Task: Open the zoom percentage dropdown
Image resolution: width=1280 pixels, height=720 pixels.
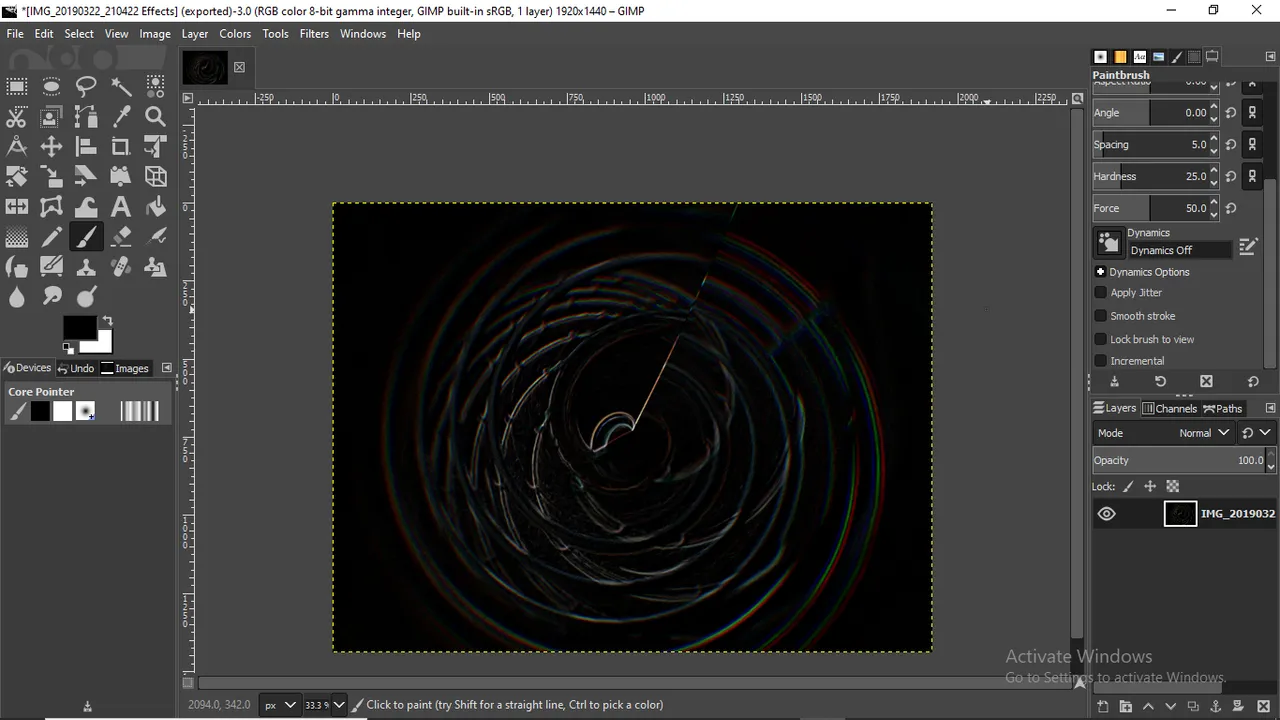Action: tap(339, 705)
